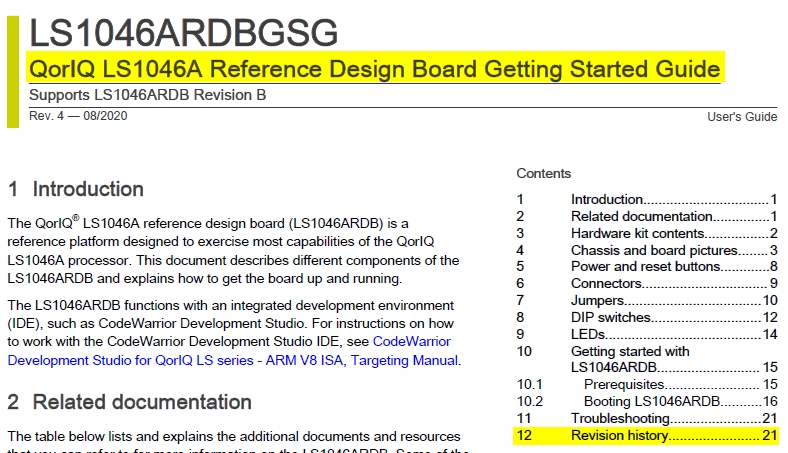Image resolution: width=788 pixels, height=453 pixels.
Task: Open Getting started with LS1046ARDB entry
Action: [x=647, y=359]
